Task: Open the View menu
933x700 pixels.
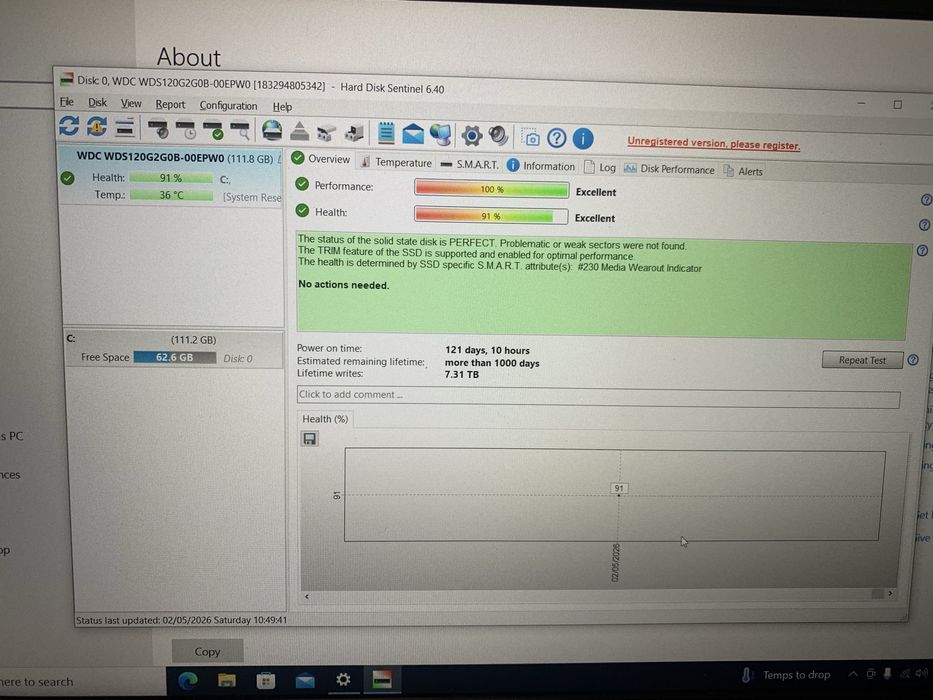Action: point(131,104)
